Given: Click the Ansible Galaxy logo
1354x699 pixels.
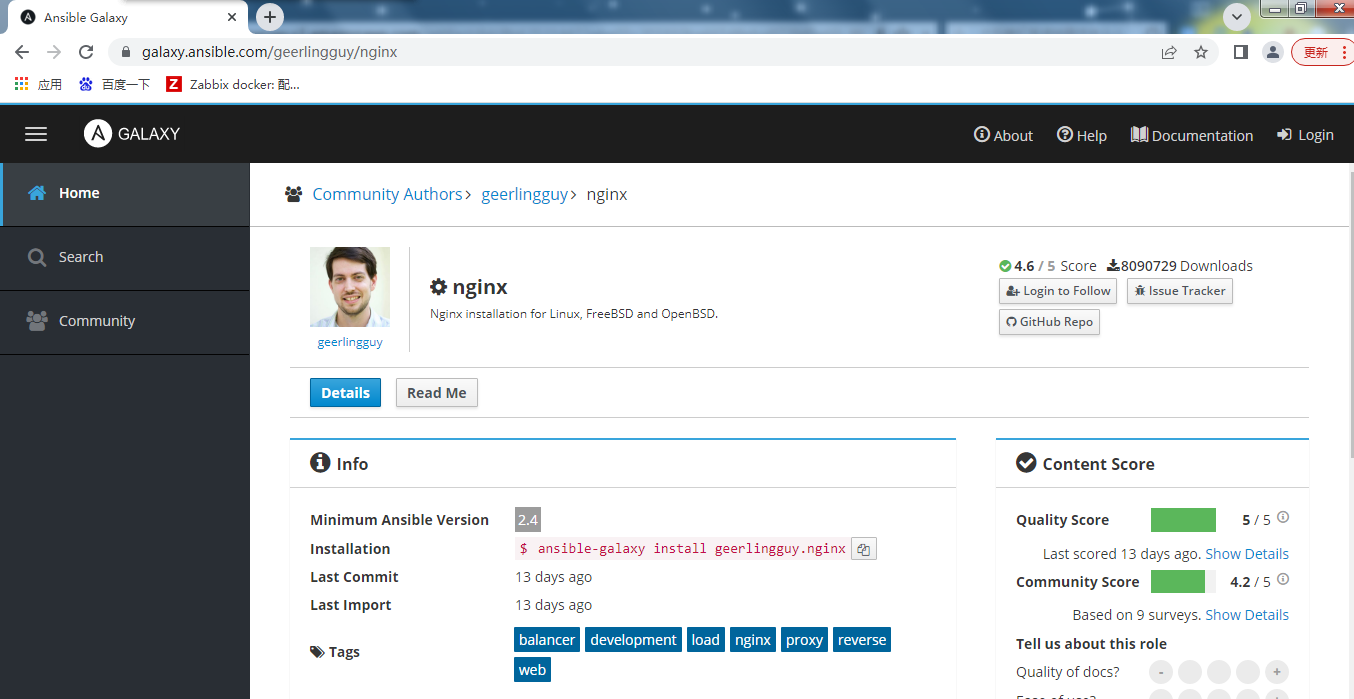Looking at the screenshot, I should 132,134.
